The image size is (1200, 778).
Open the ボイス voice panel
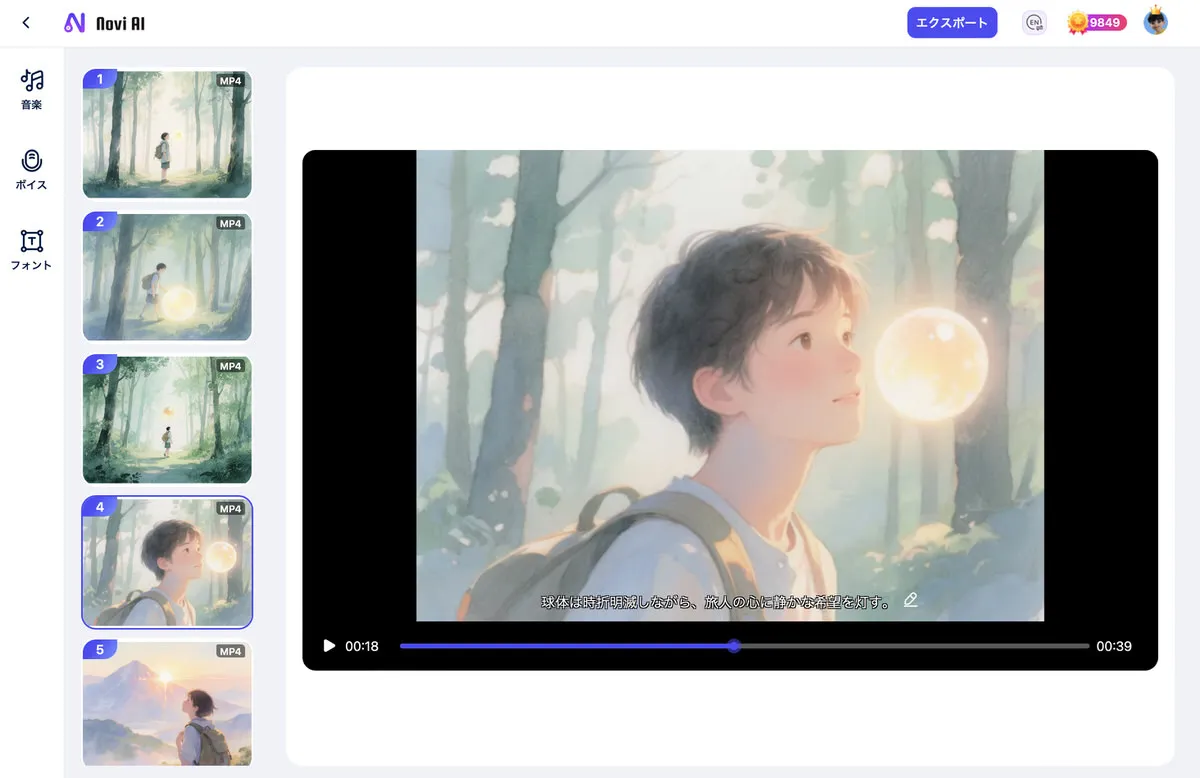click(32, 169)
